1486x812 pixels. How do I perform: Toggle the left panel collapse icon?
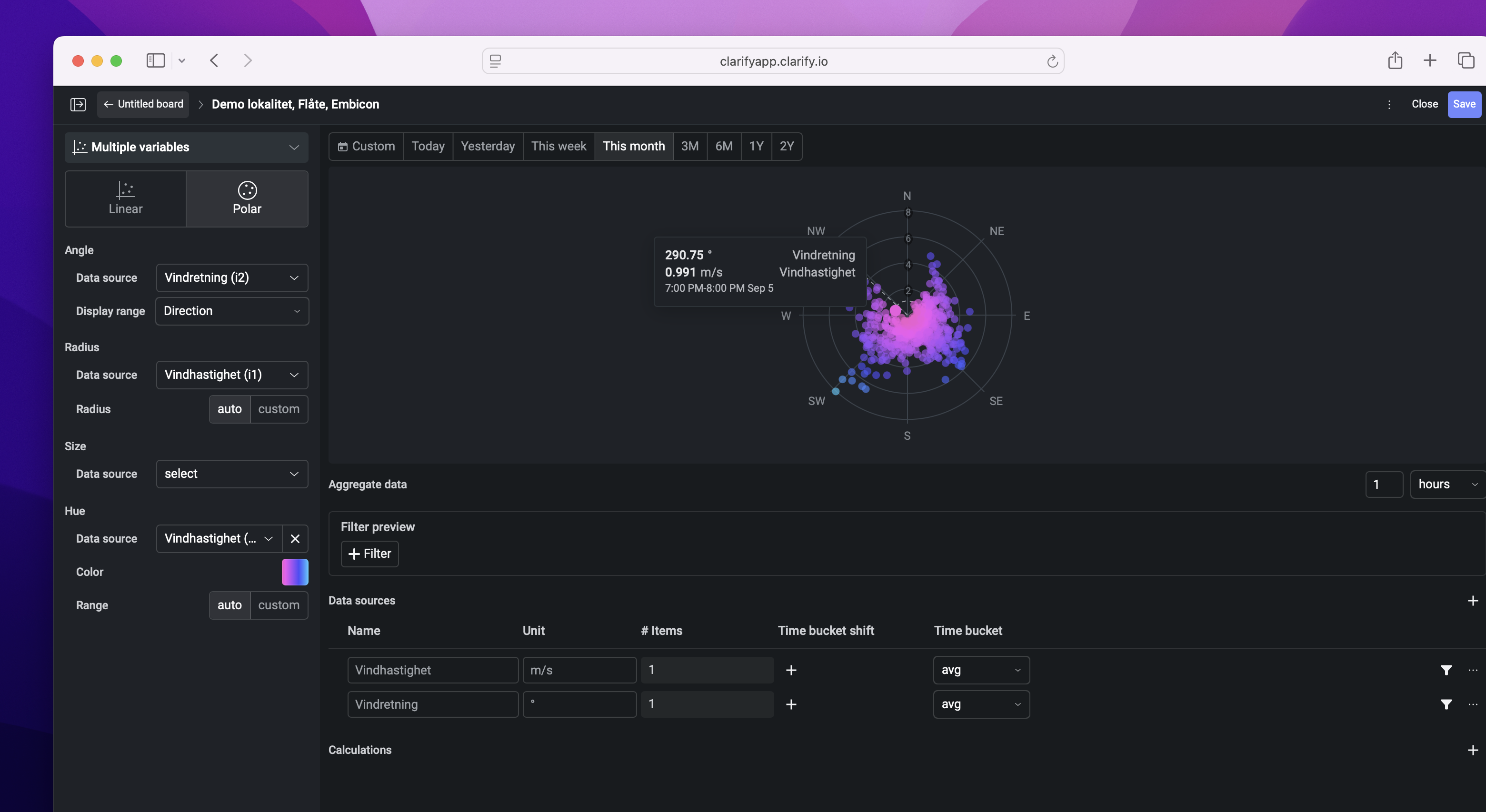pos(78,104)
